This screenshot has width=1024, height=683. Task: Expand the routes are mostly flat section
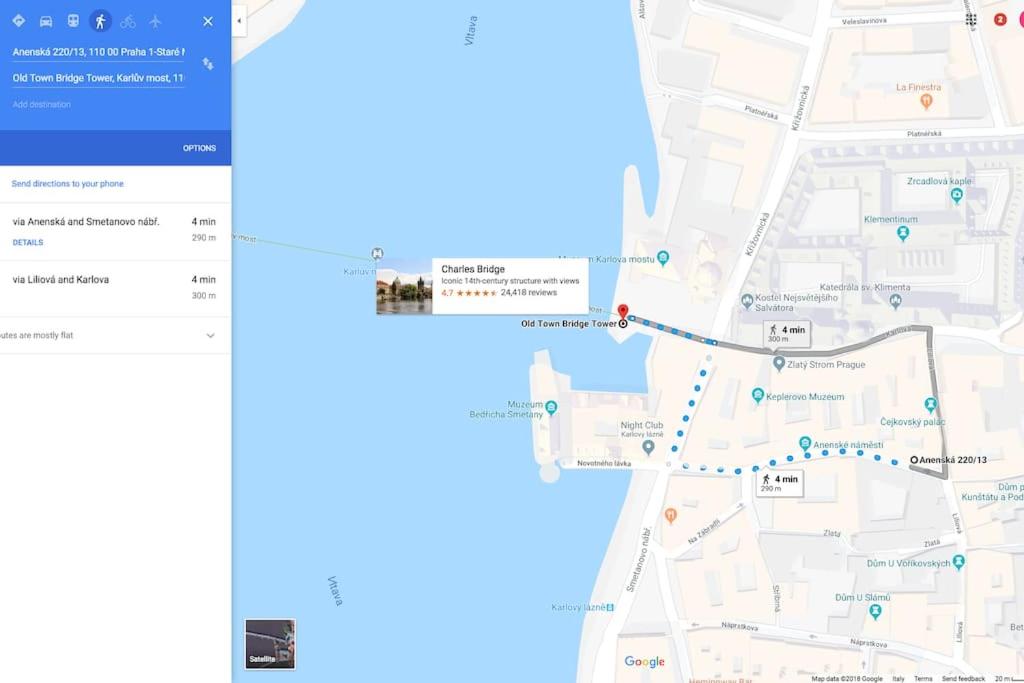point(115,336)
